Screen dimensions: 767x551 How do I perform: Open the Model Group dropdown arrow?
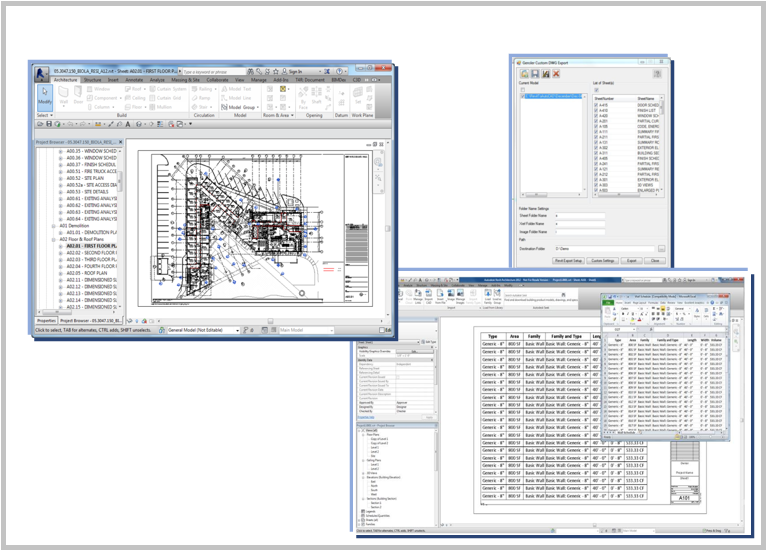pos(258,107)
